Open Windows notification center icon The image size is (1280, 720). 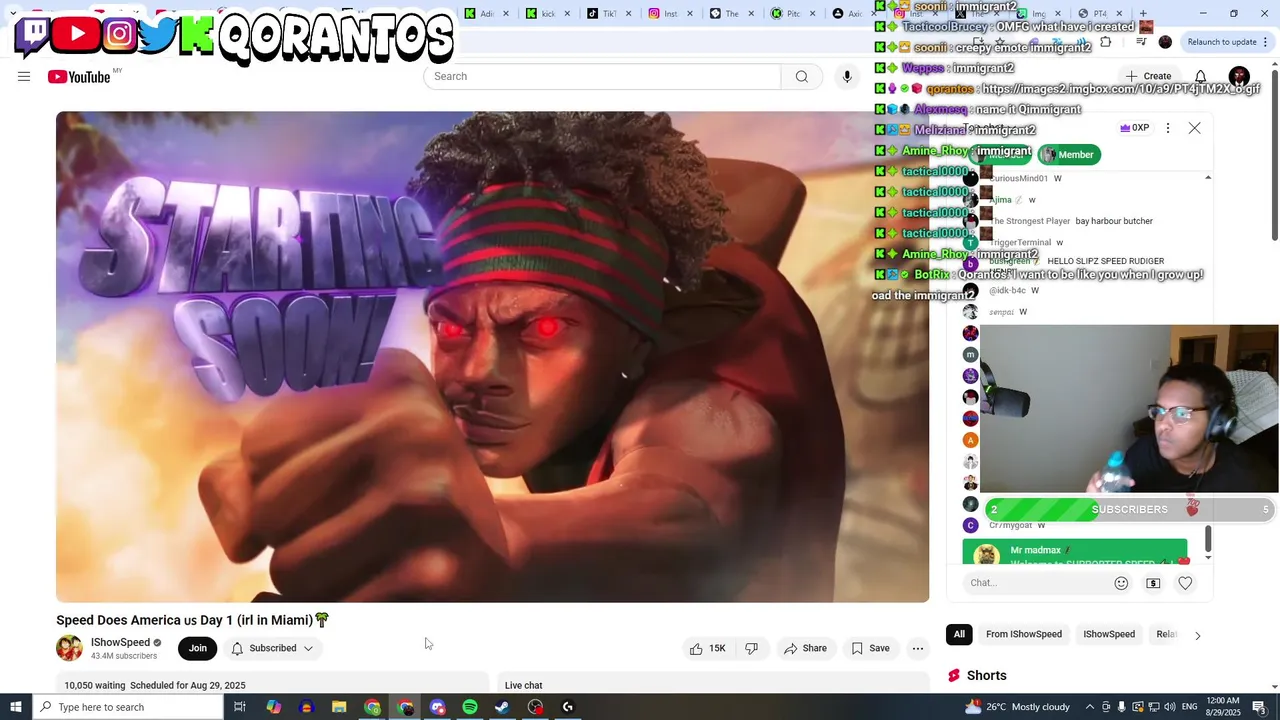click(x=1259, y=707)
